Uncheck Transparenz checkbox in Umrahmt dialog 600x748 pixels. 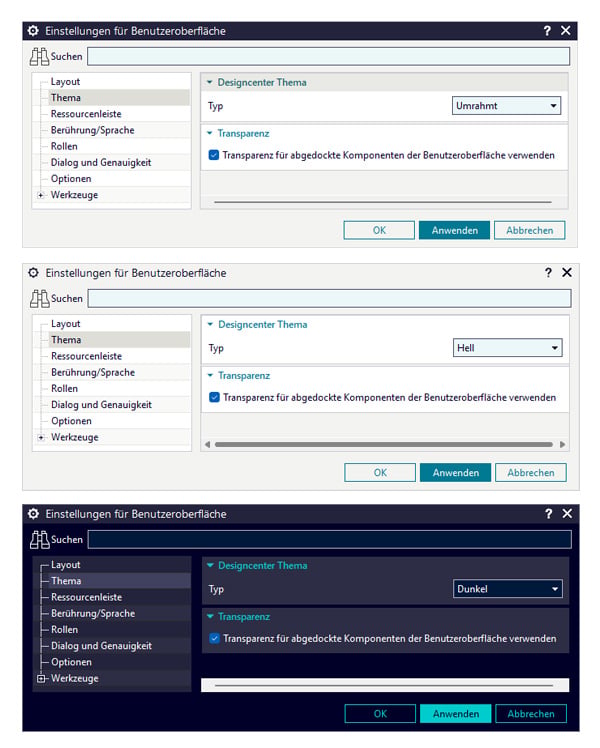[214, 155]
